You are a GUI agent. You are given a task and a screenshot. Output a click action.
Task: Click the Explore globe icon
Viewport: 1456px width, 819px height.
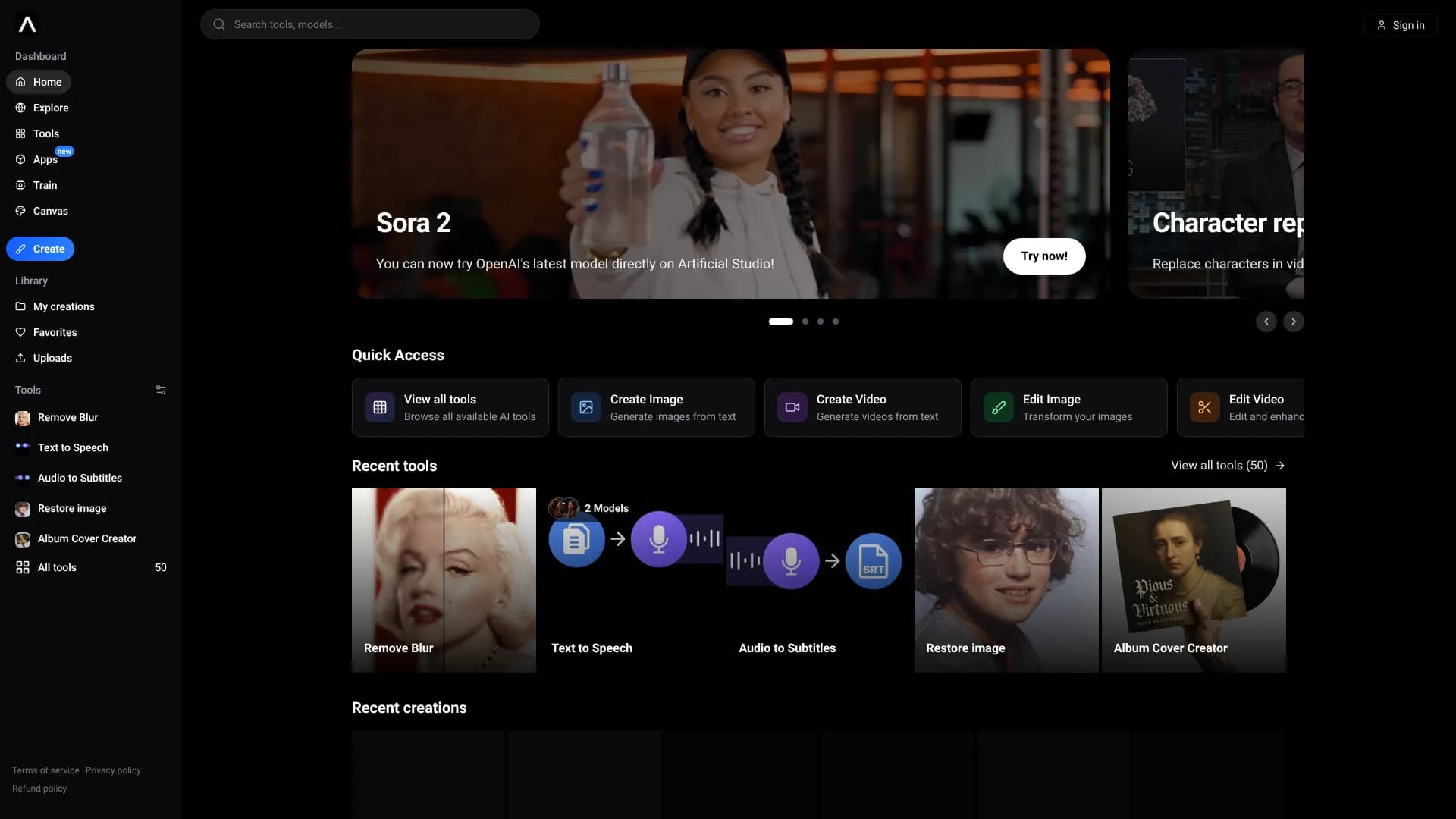click(20, 108)
